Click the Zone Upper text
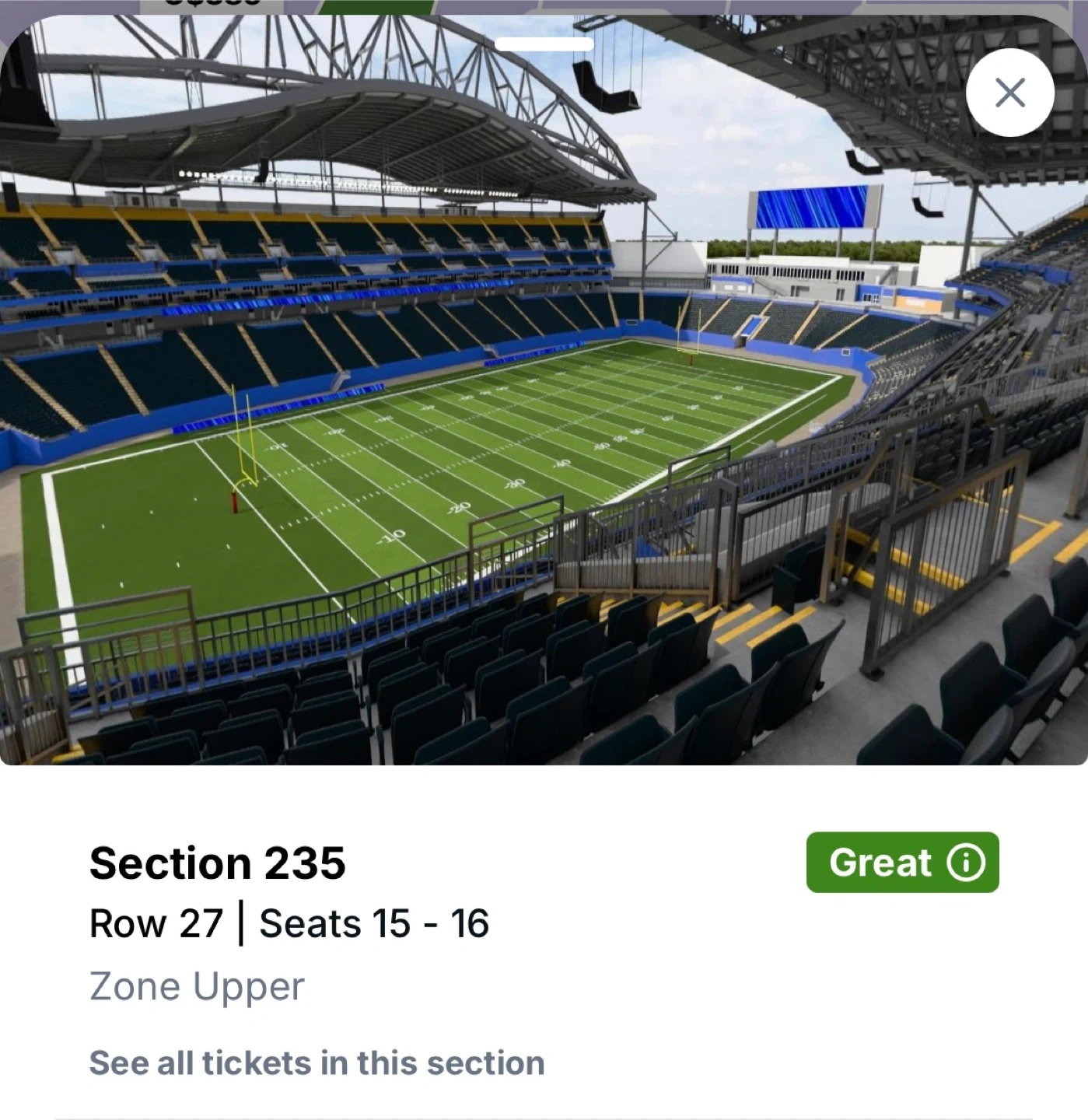Image resolution: width=1088 pixels, height=1120 pixels. click(197, 986)
